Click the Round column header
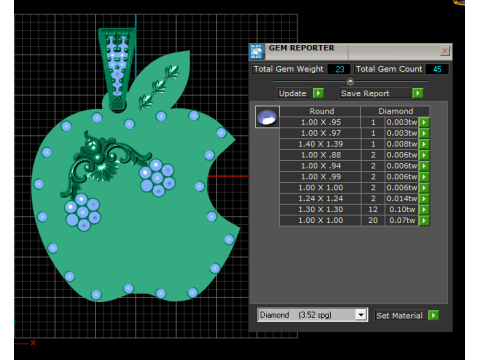Viewport: 480px width, 360px height. tap(321, 111)
